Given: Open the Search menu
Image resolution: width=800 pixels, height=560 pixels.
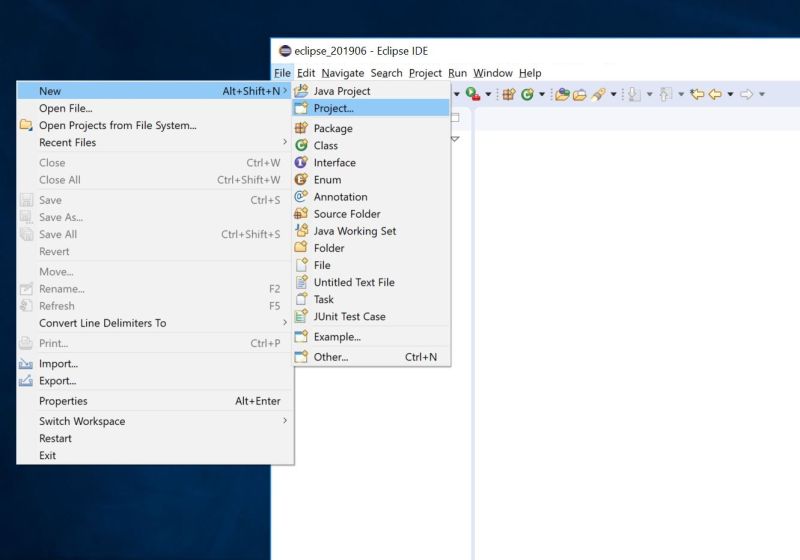Looking at the screenshot, I should 386,73.
